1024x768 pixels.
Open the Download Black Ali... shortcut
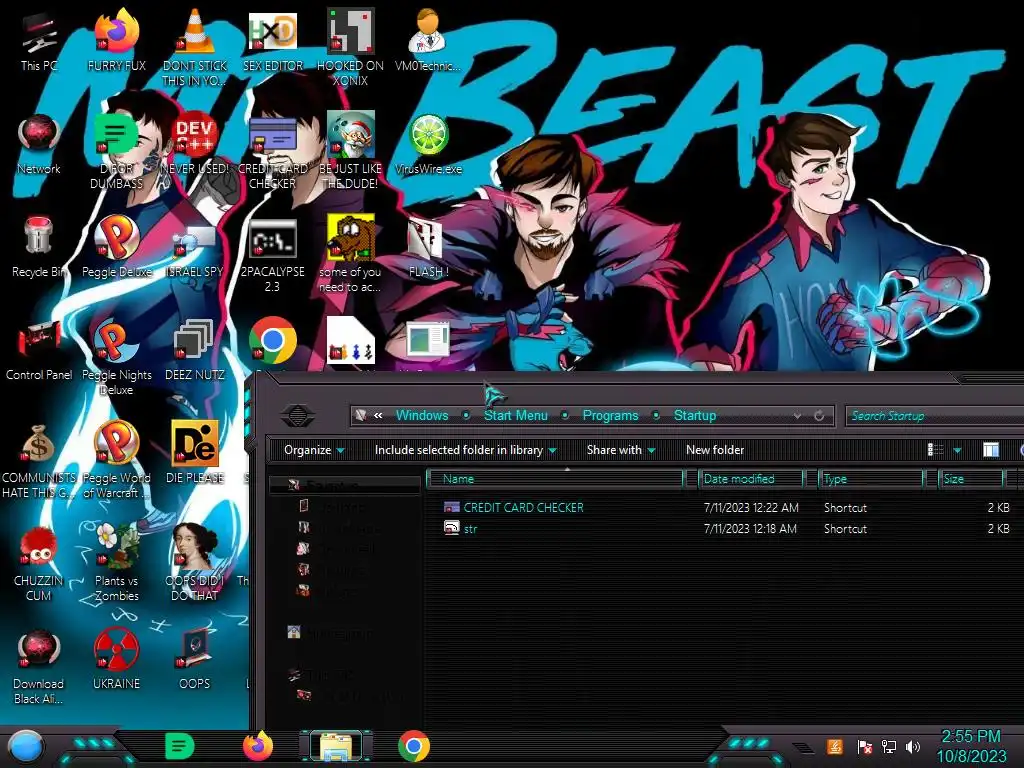click(x=39, y=667)
